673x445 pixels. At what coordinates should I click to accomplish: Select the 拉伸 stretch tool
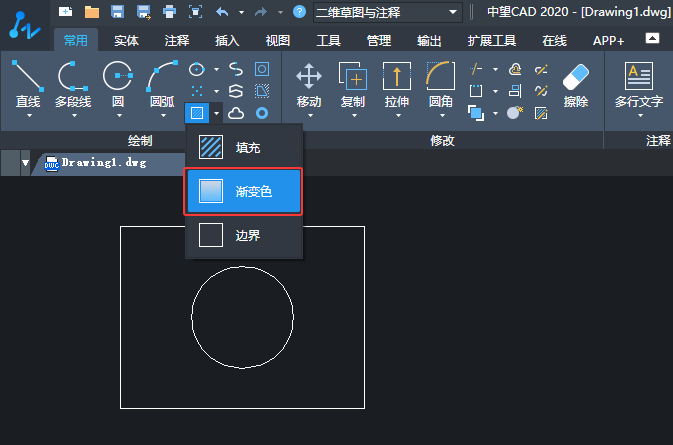(x=397, y=85)
